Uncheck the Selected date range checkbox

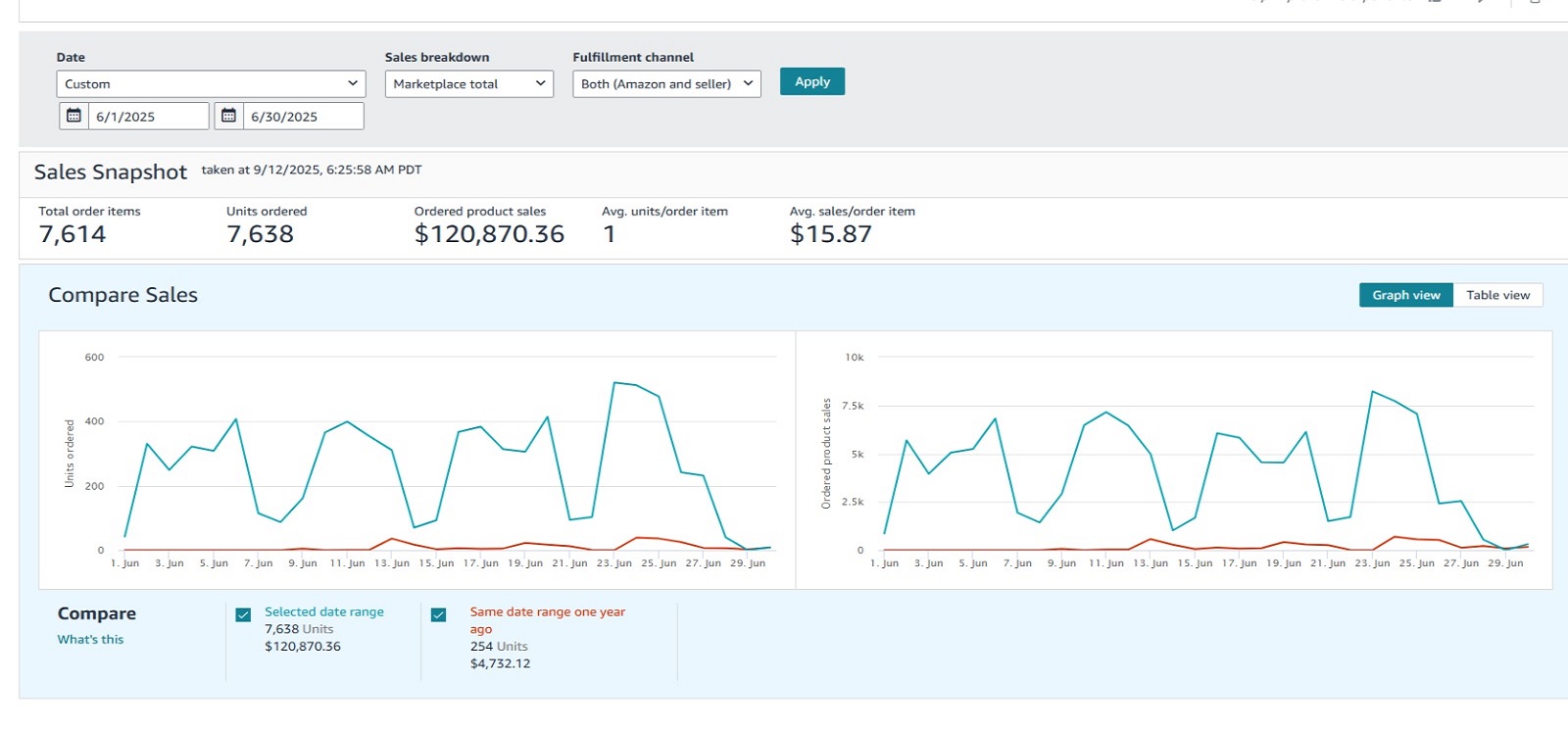pos(243,614)
